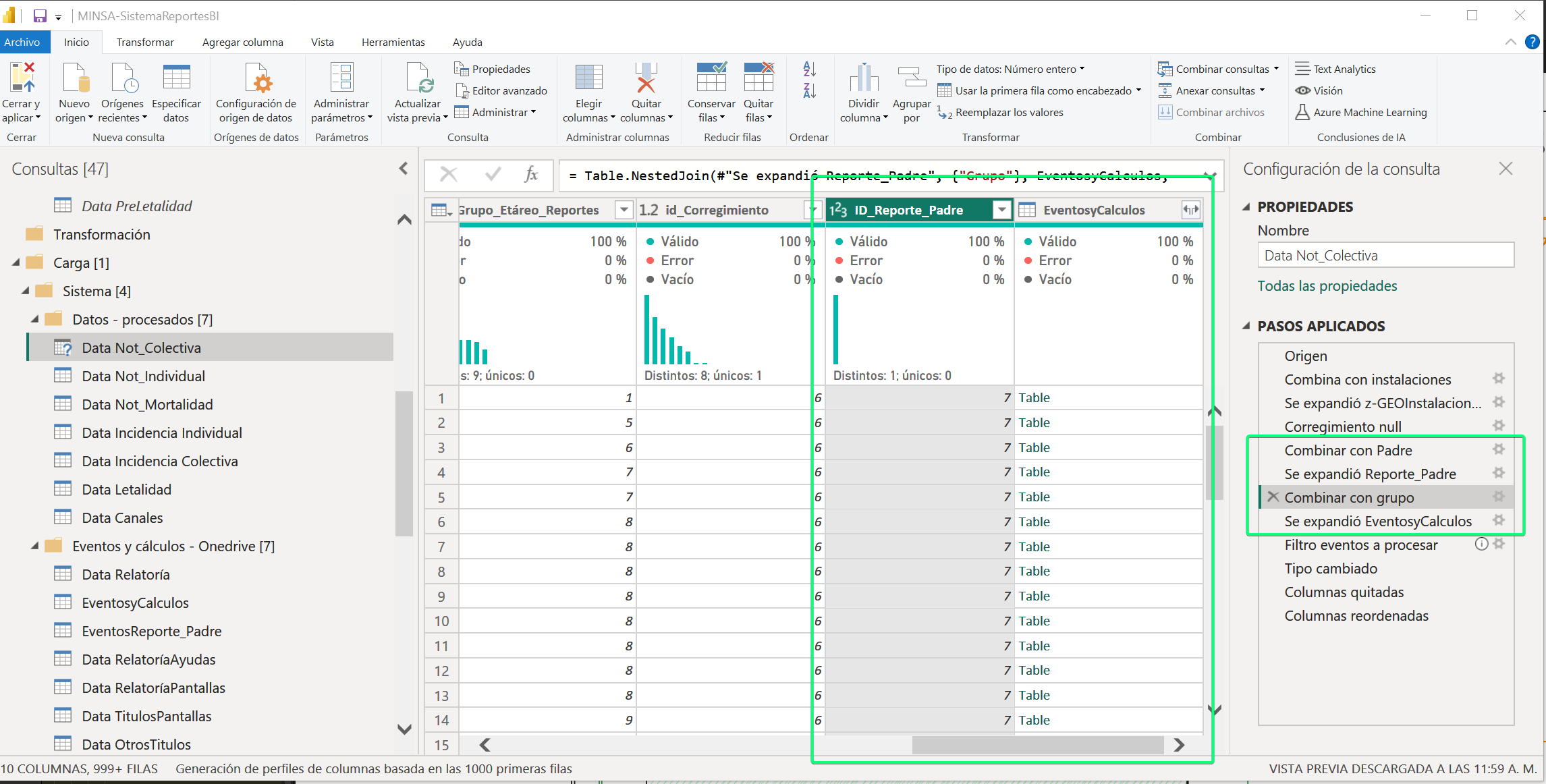Collapse Eventos y cálculos - Onedrive folder
Image resolution: width=1546 pixels, height=784 pixels.
point(35,546)
